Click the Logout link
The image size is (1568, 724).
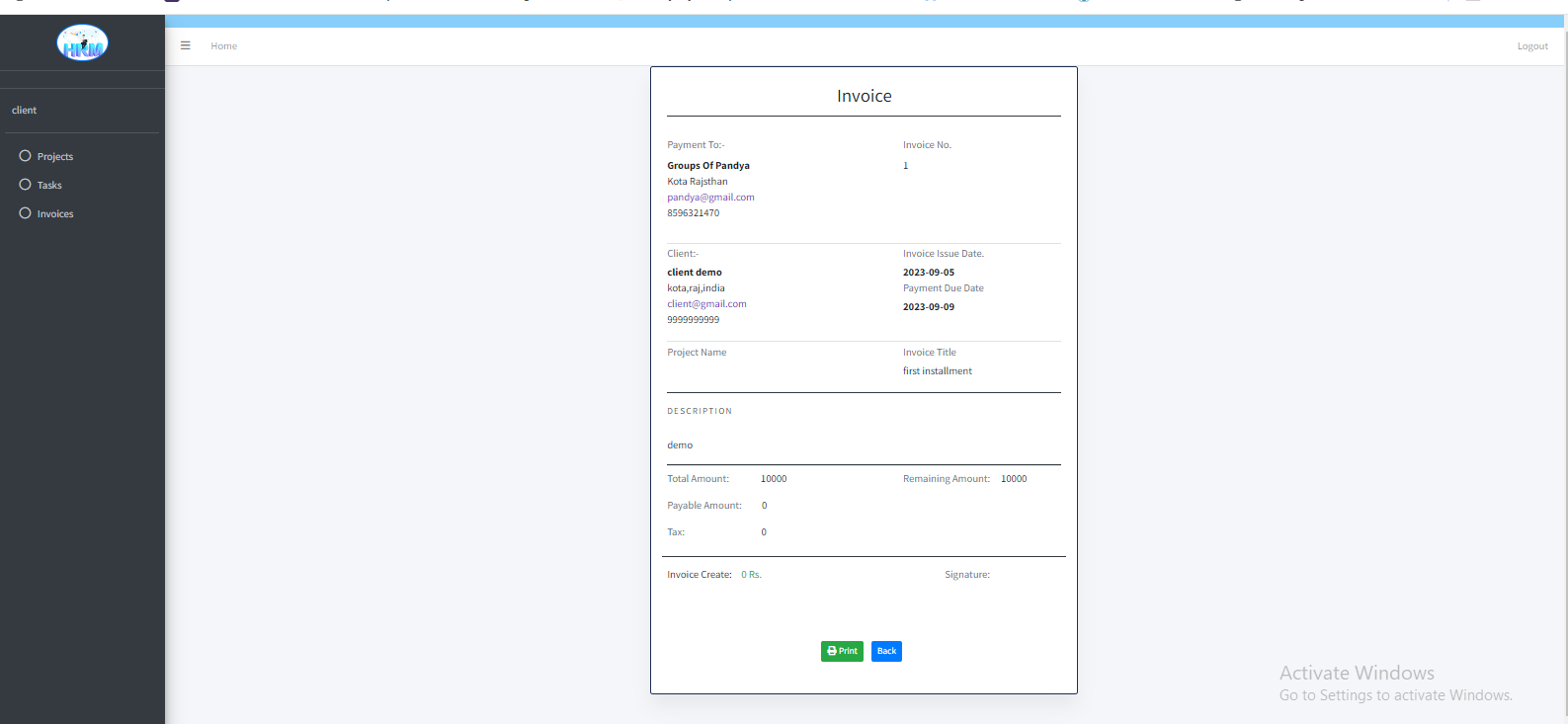pos(1532,46)
